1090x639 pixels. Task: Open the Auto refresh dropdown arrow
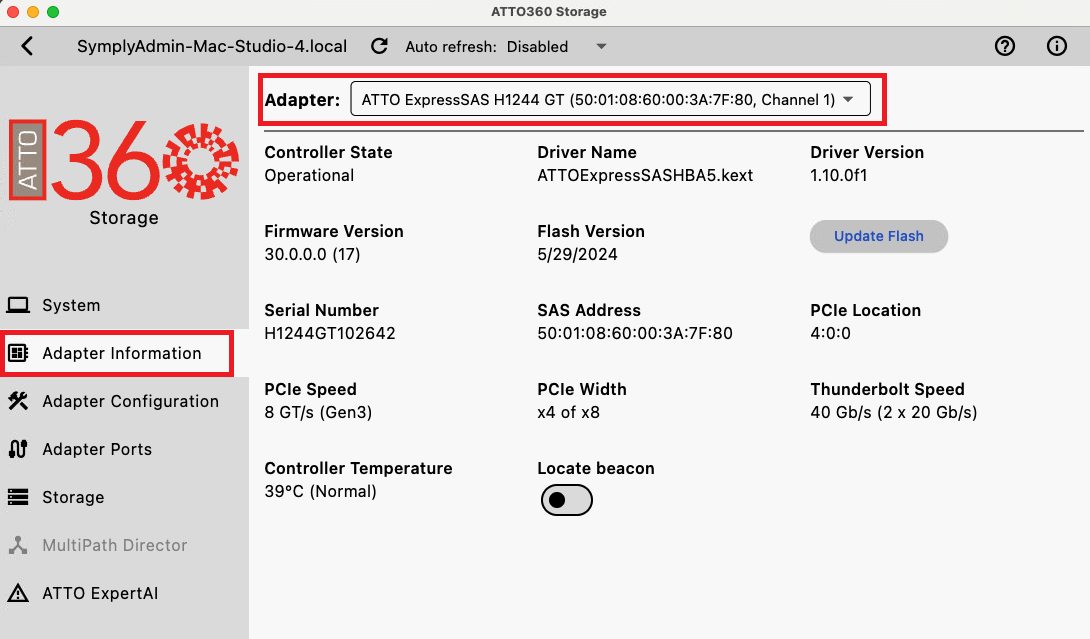[x=601, y=47]
